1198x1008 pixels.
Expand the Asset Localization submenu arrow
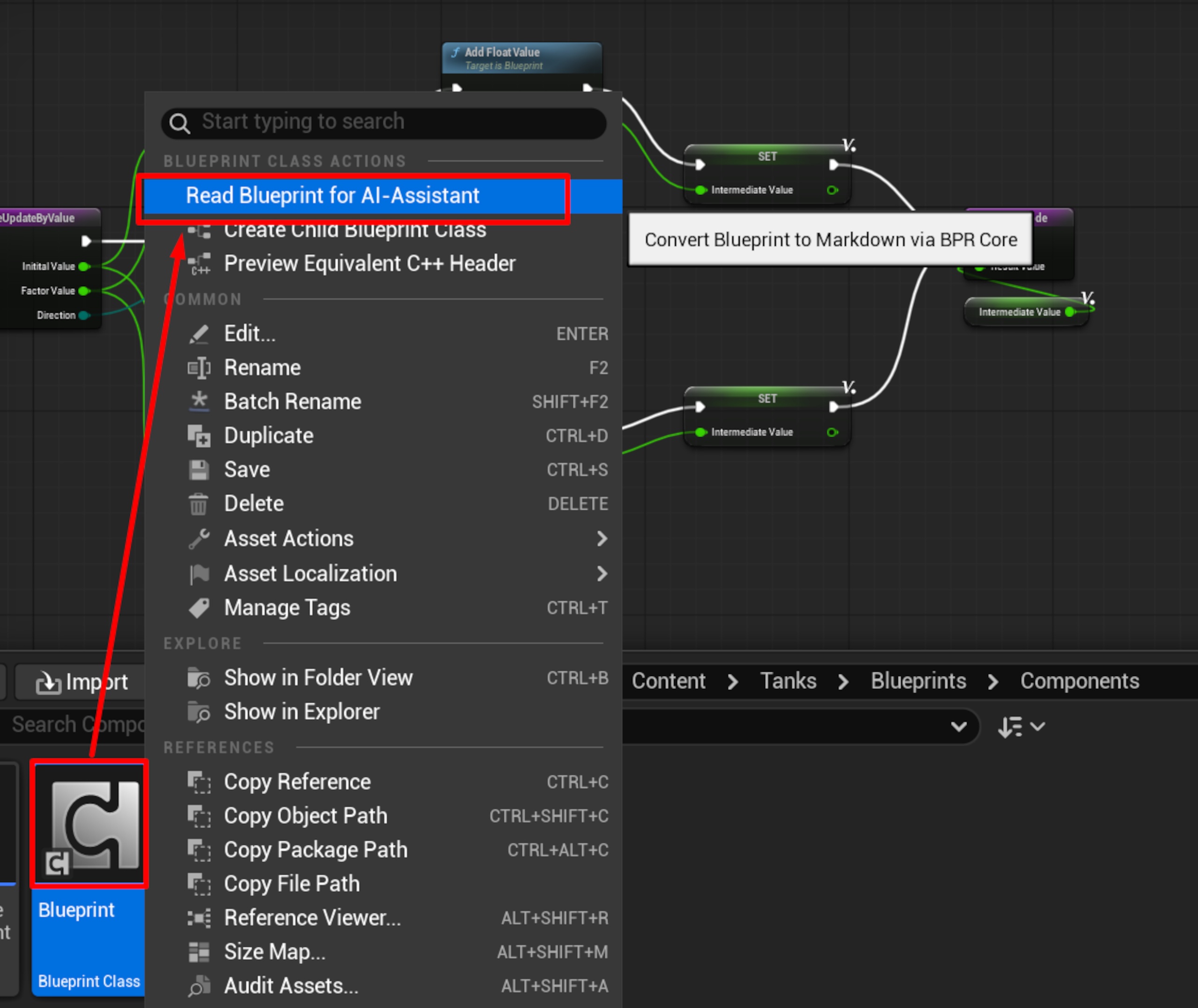[602, 573]
